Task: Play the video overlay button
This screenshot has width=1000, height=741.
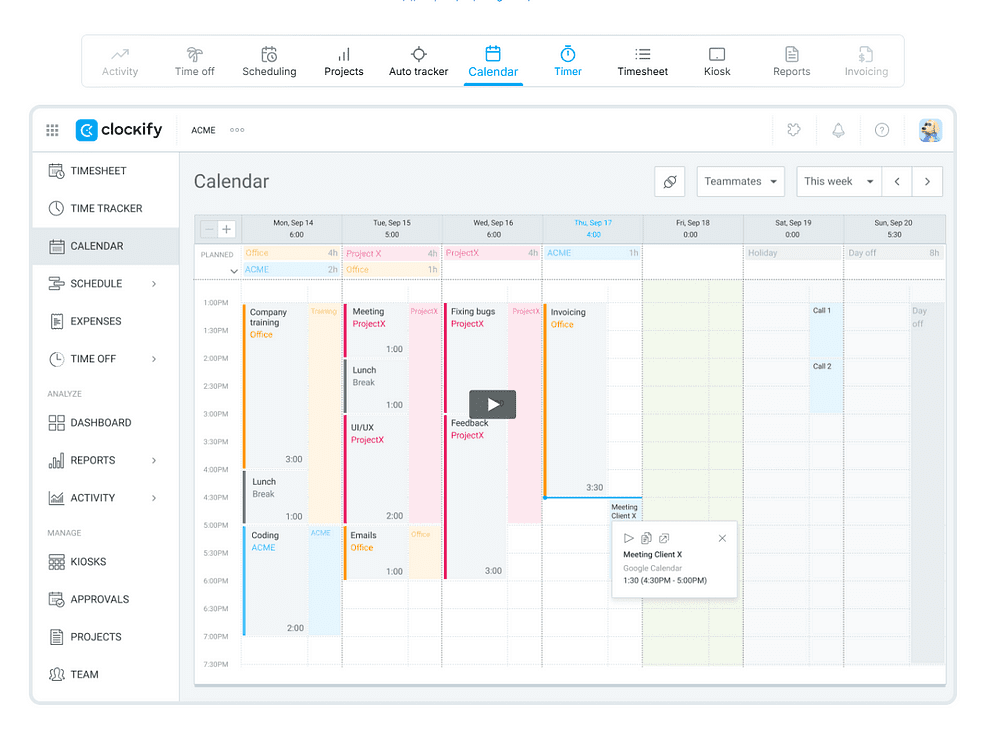Action: [x=492, y=404]
